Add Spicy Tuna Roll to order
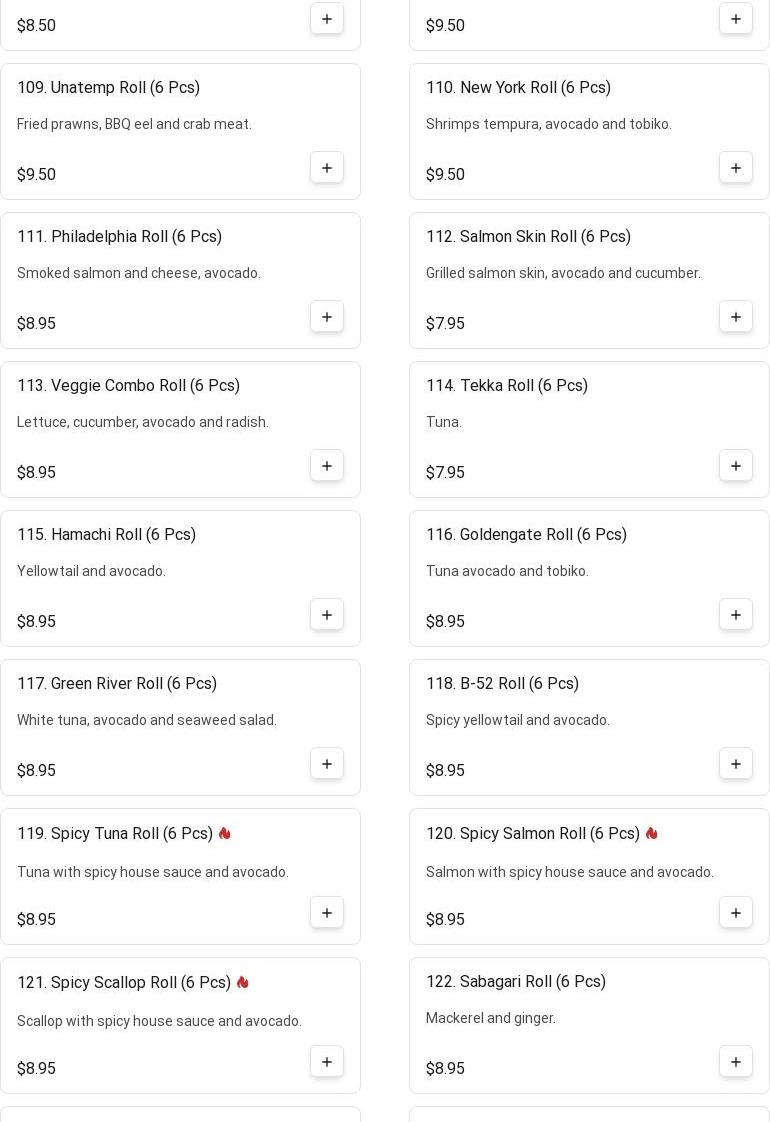This screenshot has width=770, height=1122. tap(327, 913)
